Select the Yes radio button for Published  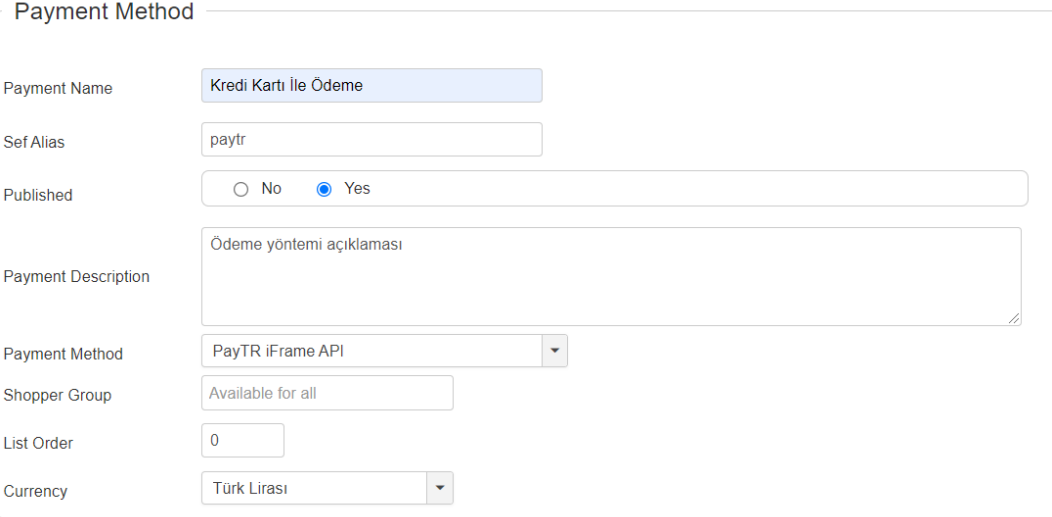(324, 189)
